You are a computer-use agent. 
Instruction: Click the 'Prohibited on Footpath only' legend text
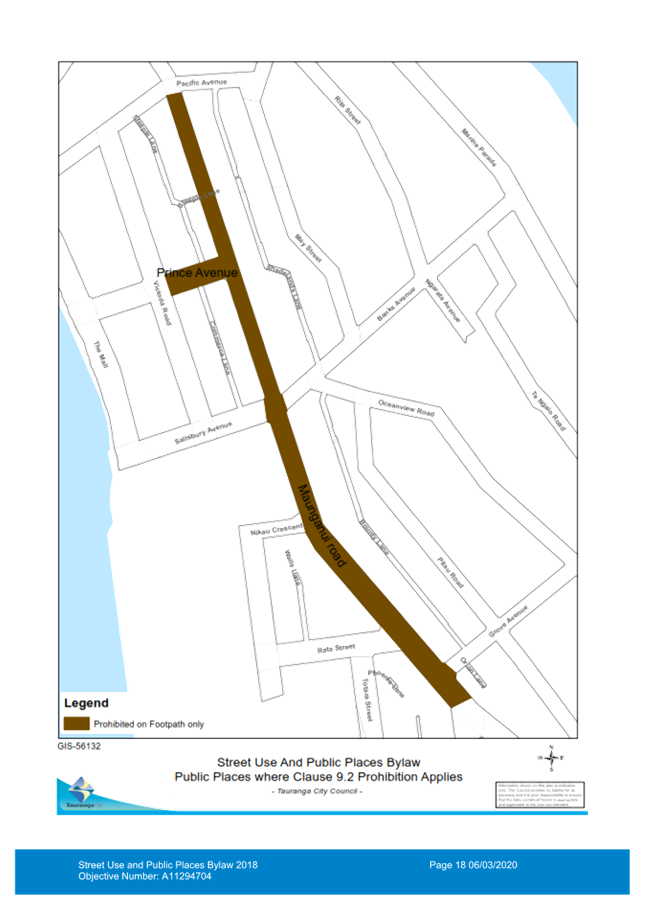(x=149, y=723)
